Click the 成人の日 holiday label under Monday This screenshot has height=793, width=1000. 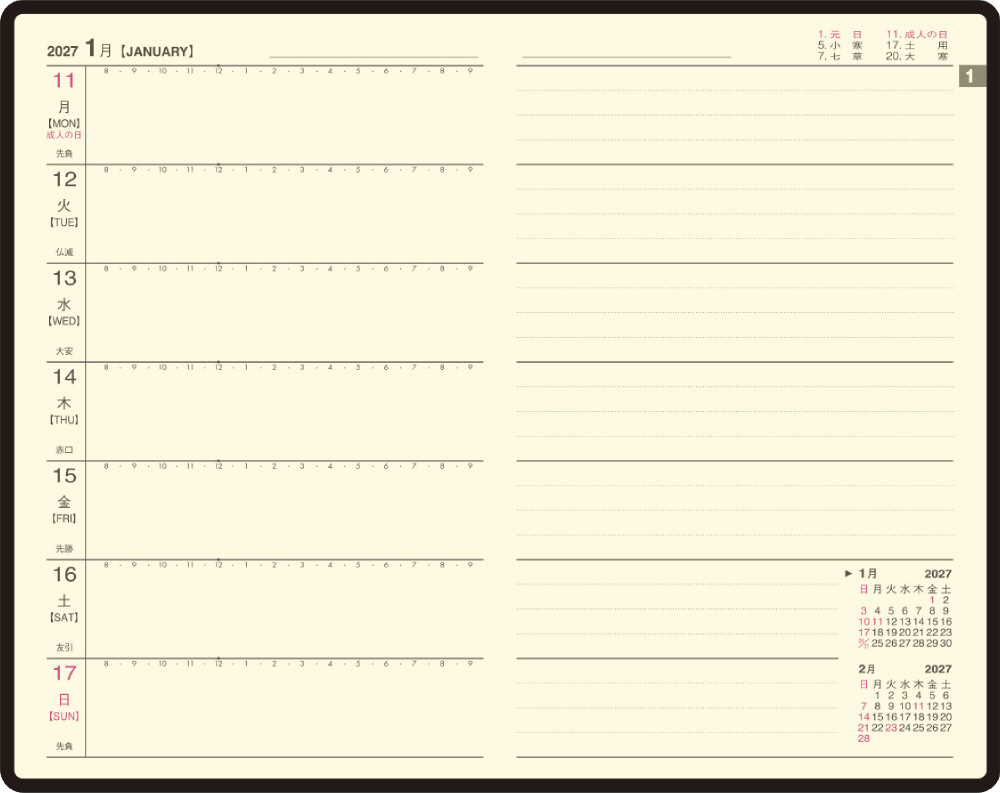click(64, 135)
